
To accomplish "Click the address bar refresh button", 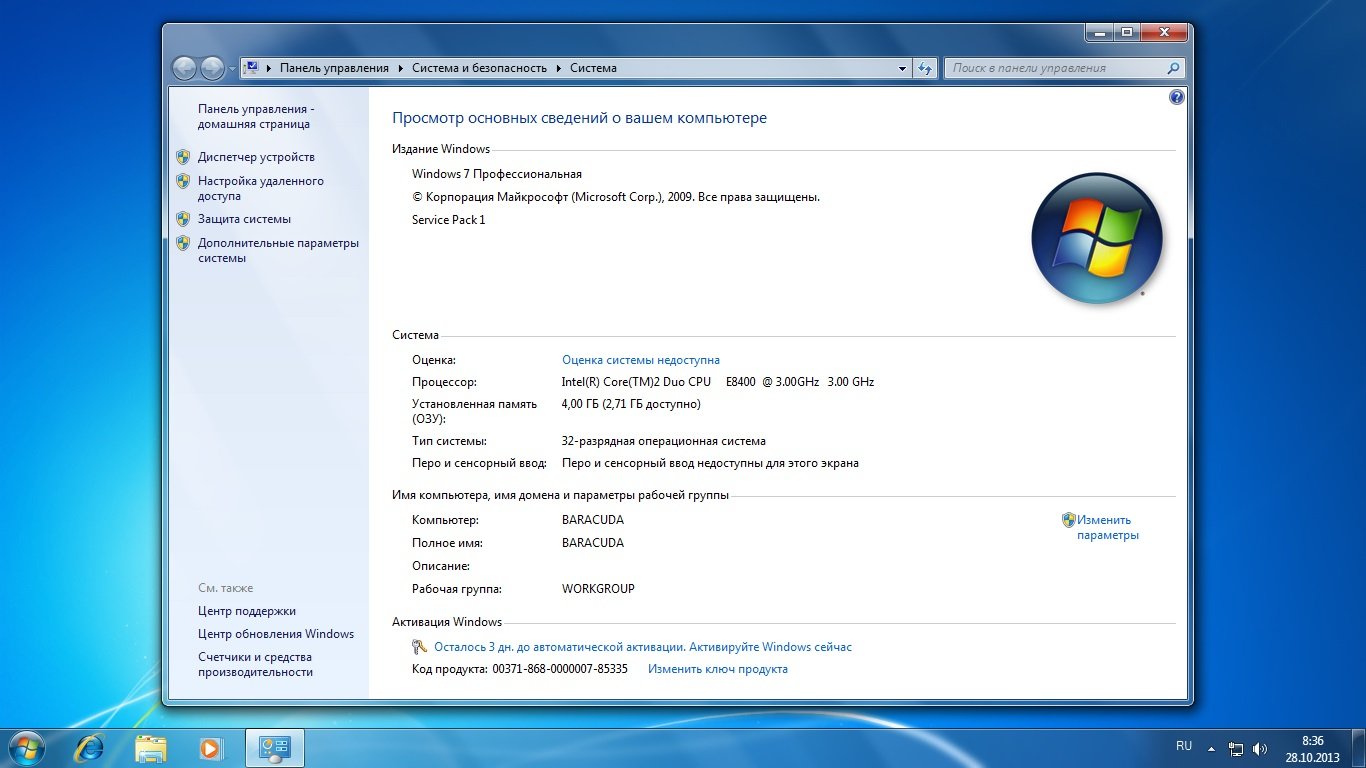I will (925, 68).
